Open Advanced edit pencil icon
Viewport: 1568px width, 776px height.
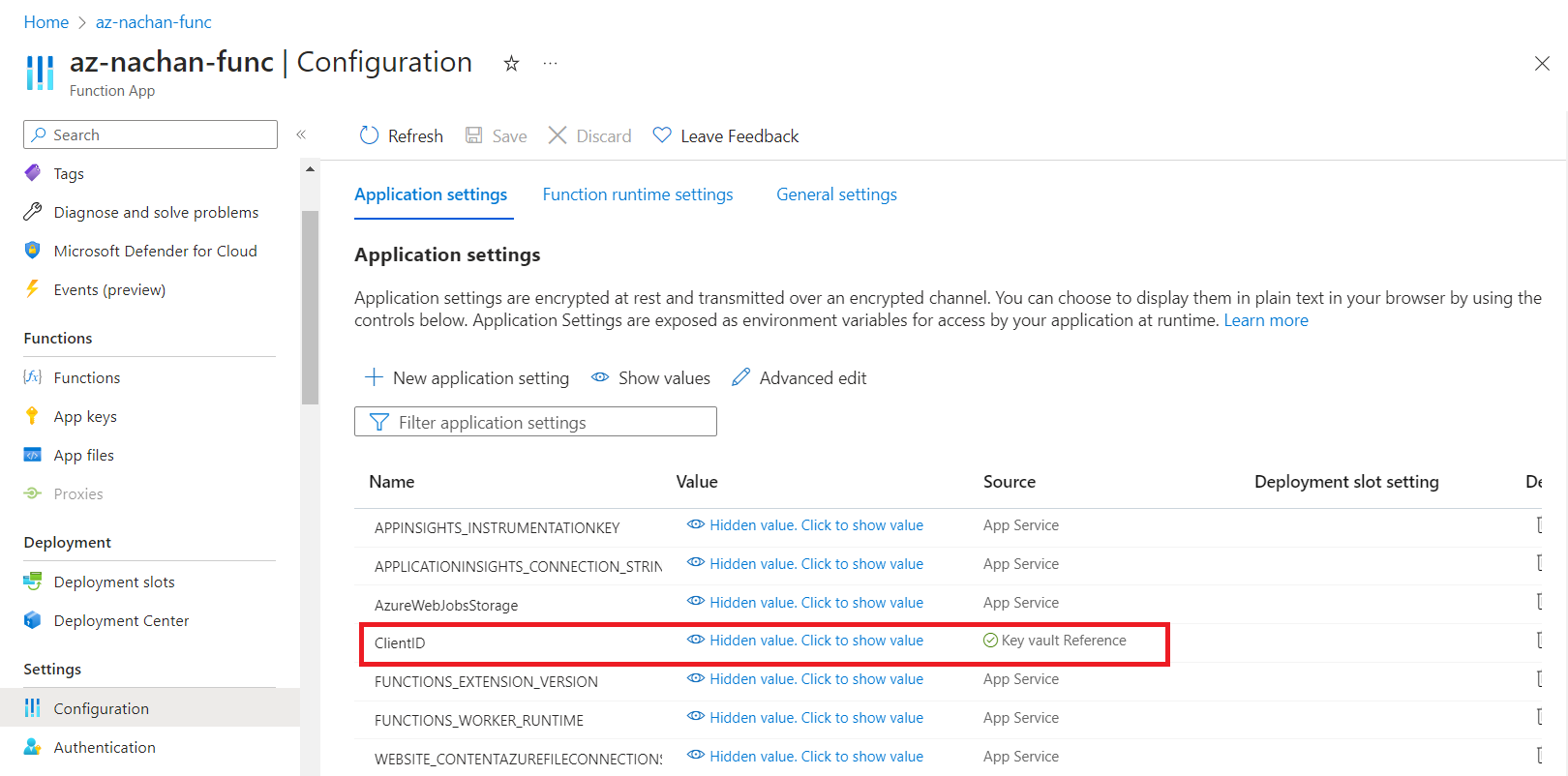740,377
